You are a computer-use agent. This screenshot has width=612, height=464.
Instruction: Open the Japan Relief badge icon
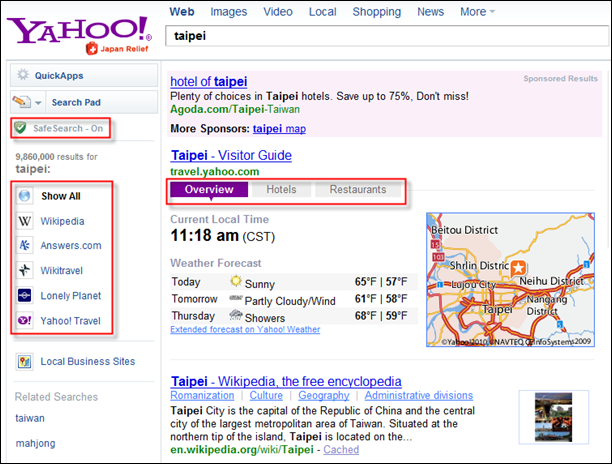(92, 49)
